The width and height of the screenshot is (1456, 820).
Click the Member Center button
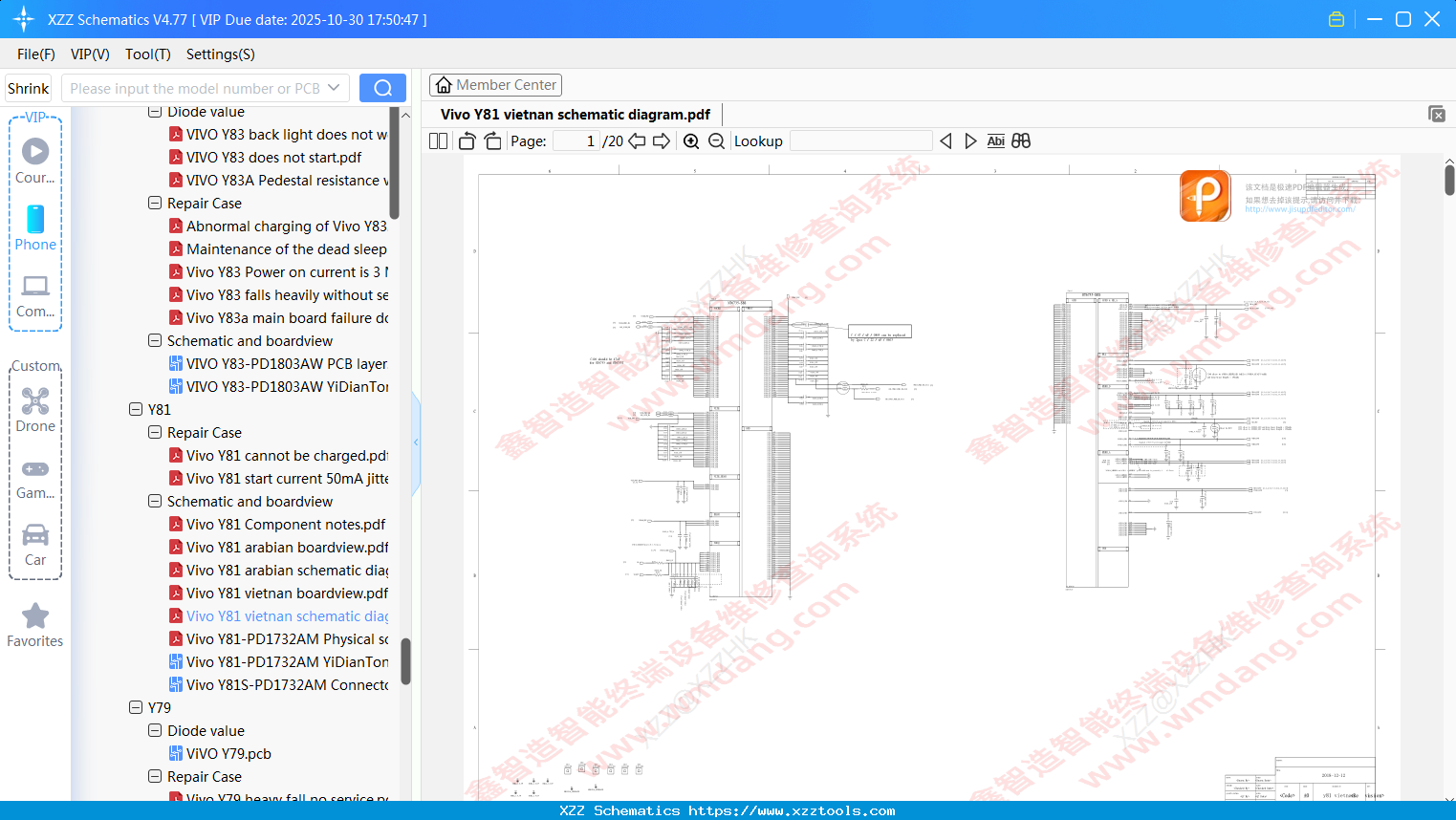point(495,84)
